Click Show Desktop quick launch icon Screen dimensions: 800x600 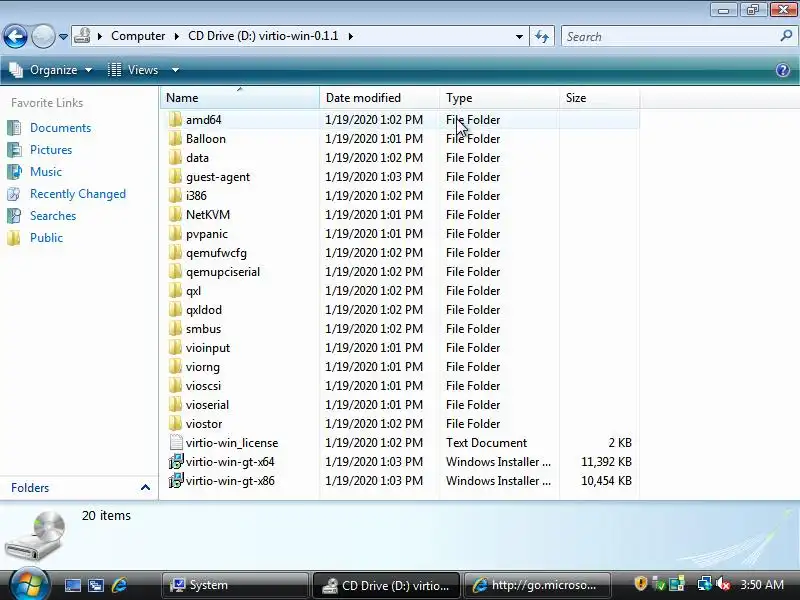[72, 585]
